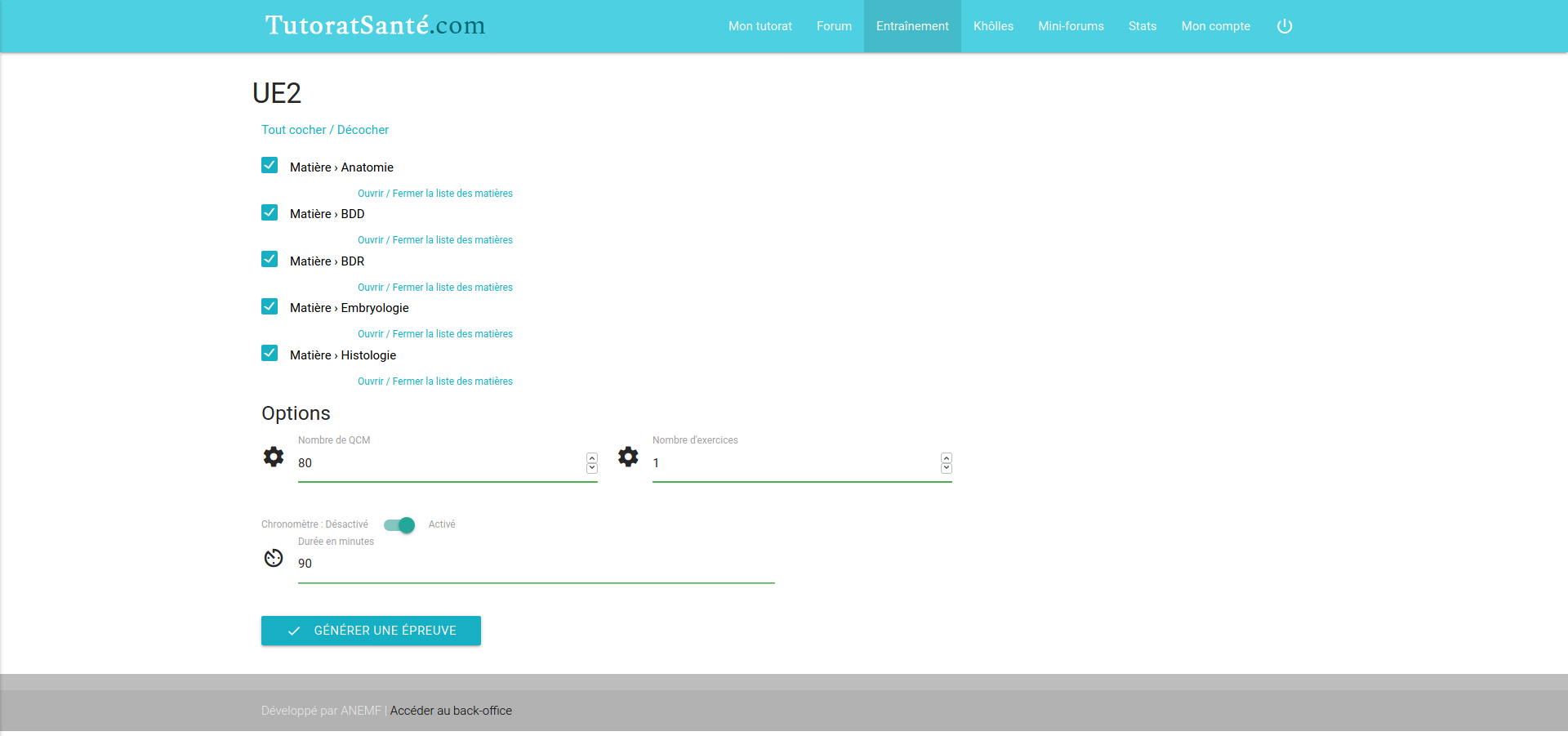Click the Activé label beside the toggle

click(442, 524)
